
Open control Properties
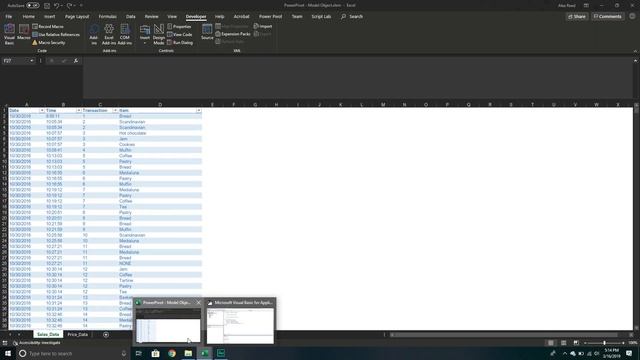179,27
